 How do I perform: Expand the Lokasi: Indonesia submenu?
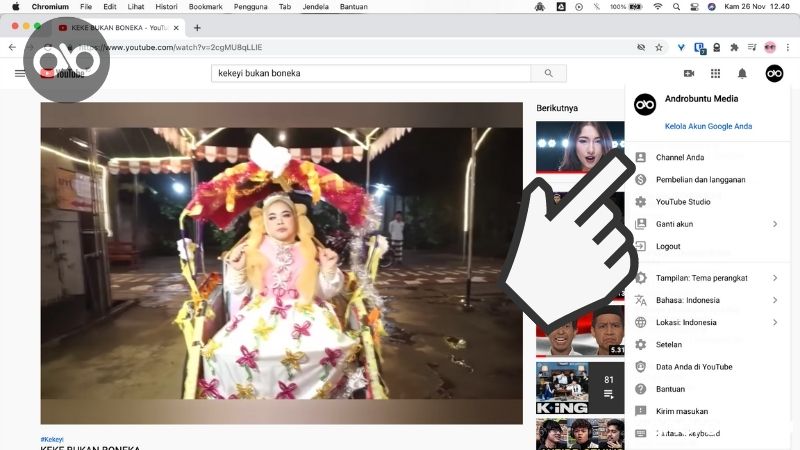[x=774, y=322]
